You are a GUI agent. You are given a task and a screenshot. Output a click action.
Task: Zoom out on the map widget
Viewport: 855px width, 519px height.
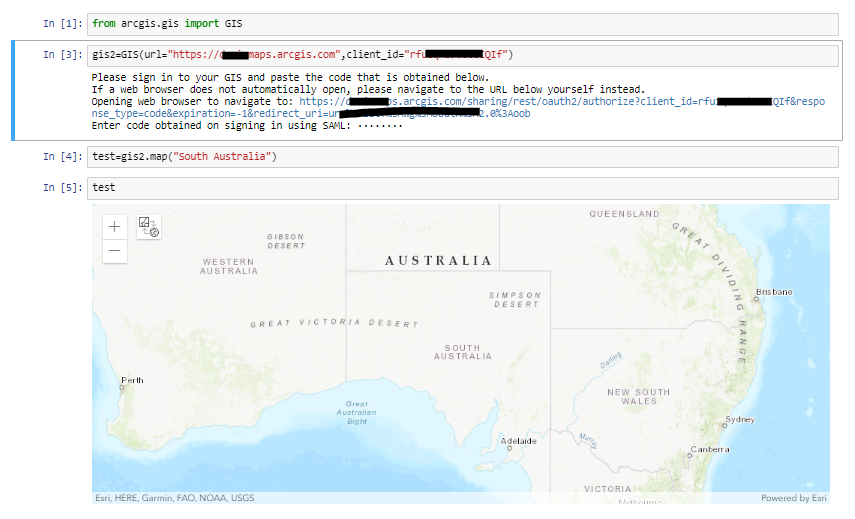(x=115, y=251)
